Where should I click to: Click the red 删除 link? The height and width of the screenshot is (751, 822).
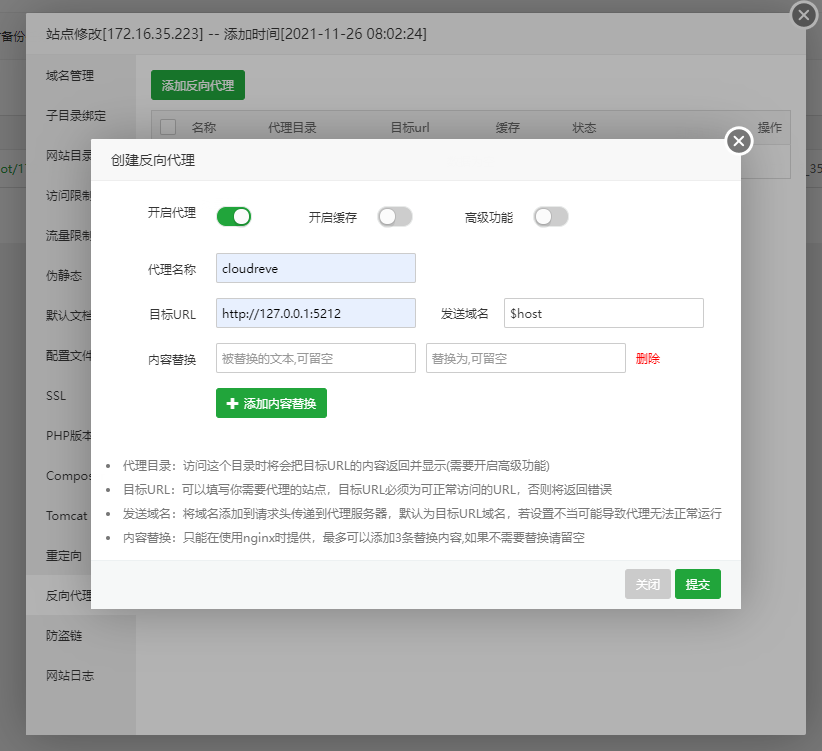[648, 358]
